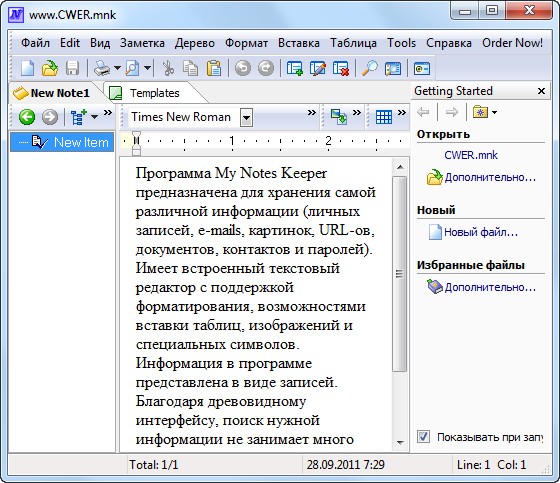Viewport: 560px width, 483px height.
Task: Click the Getting Started back arrow
Action: [x=423, y=113]
